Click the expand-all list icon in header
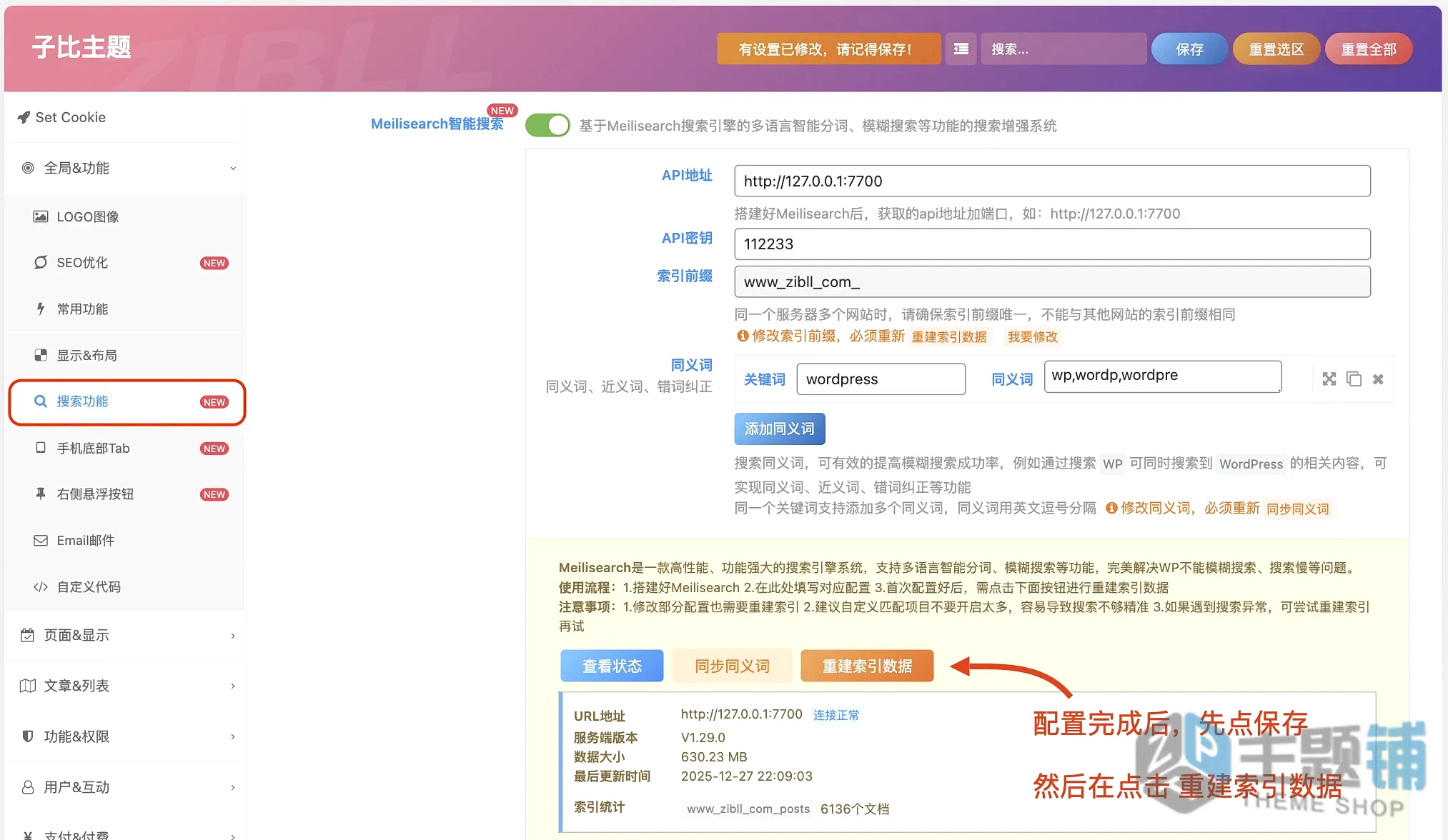This screenshot has height=840, width=1448. 961,49
